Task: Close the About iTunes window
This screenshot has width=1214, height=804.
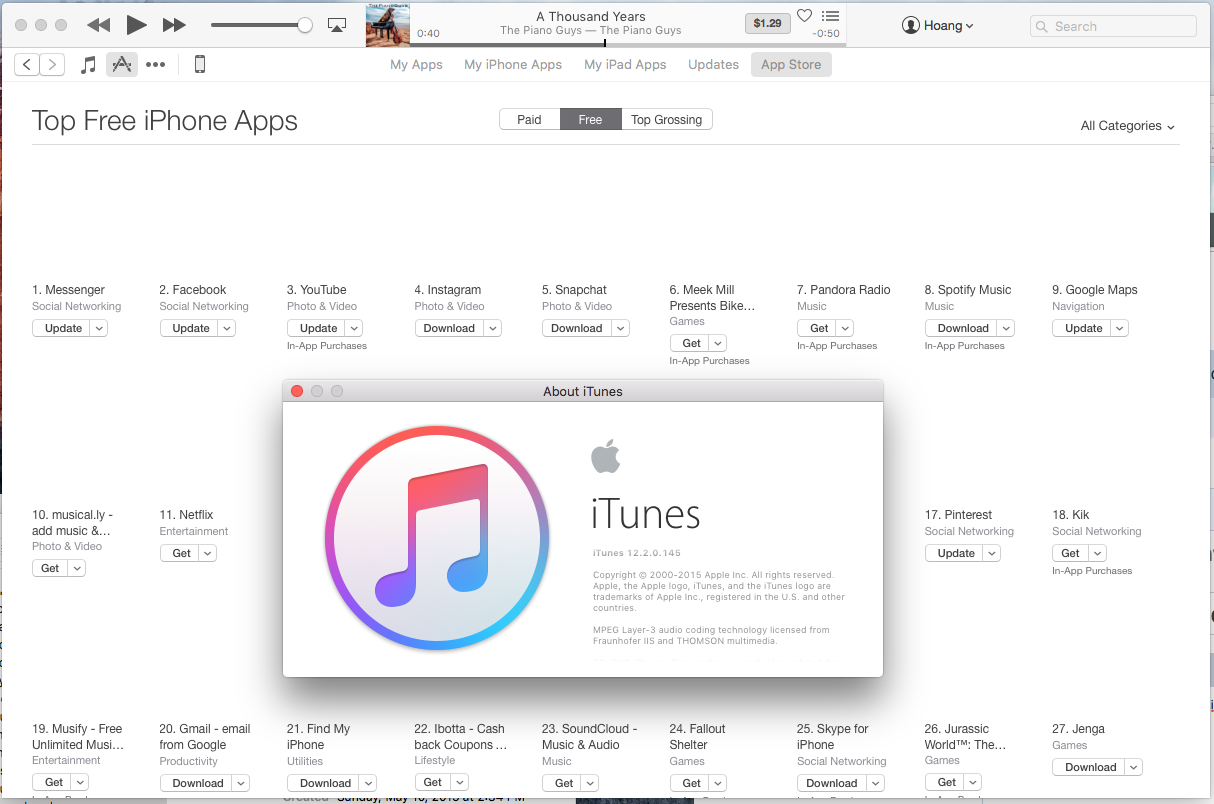Action: tap(297, 391)
